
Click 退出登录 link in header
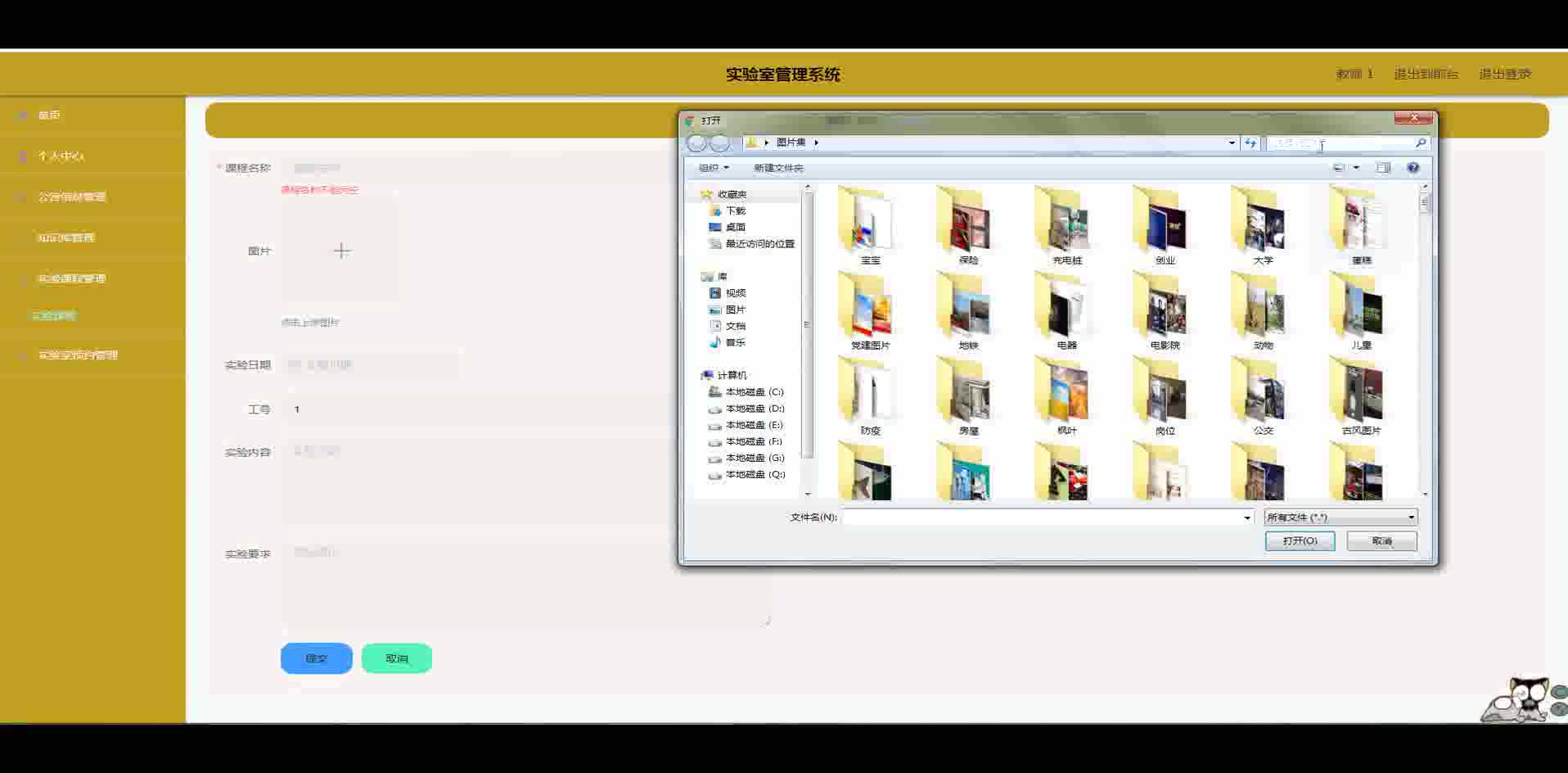1504,74
